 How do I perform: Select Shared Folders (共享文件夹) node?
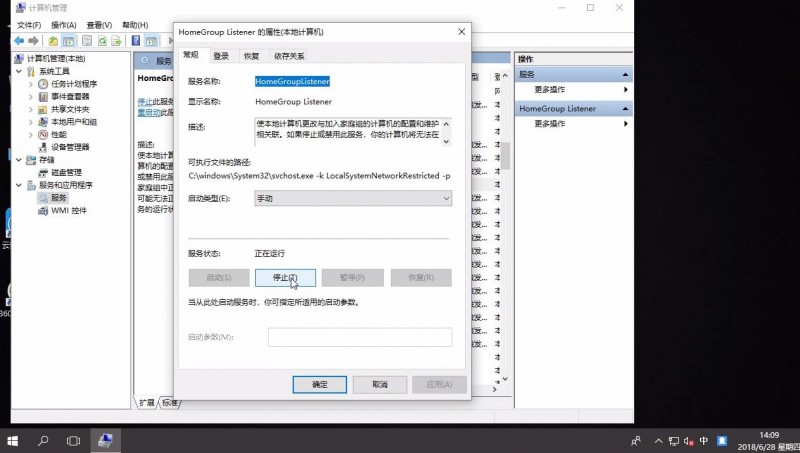70,109
